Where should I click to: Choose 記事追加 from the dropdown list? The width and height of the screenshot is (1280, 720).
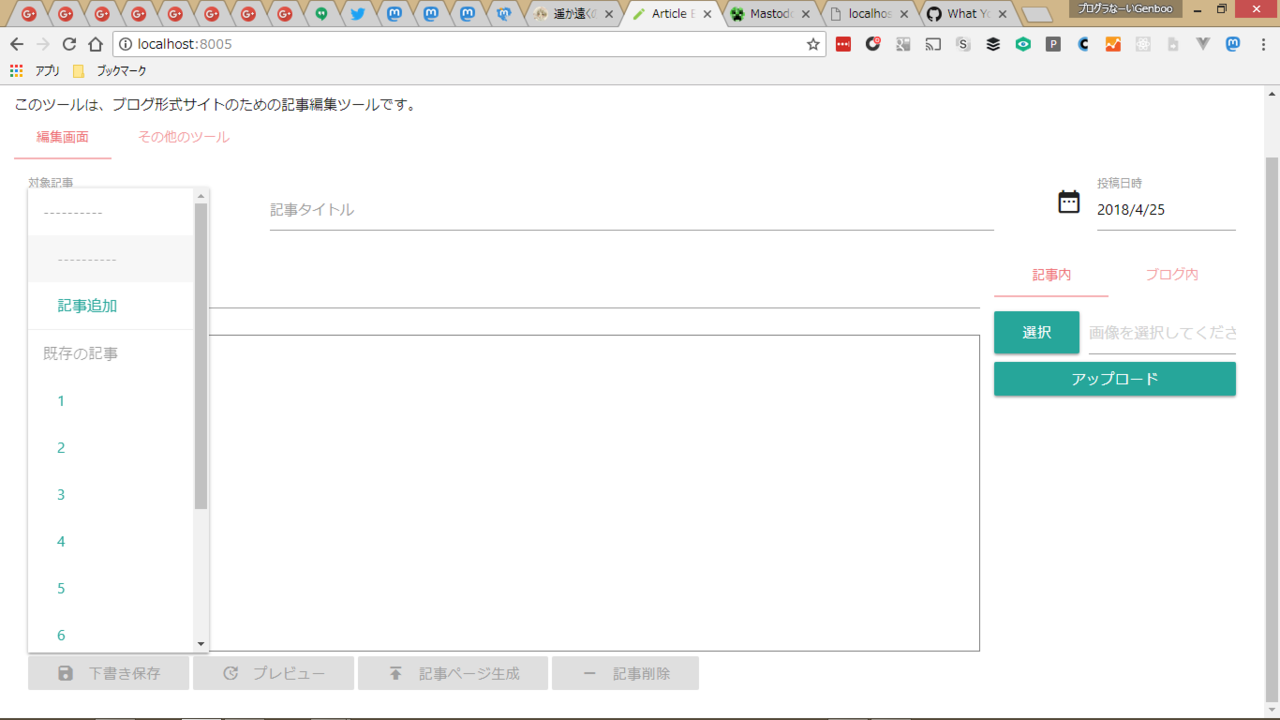110,306
